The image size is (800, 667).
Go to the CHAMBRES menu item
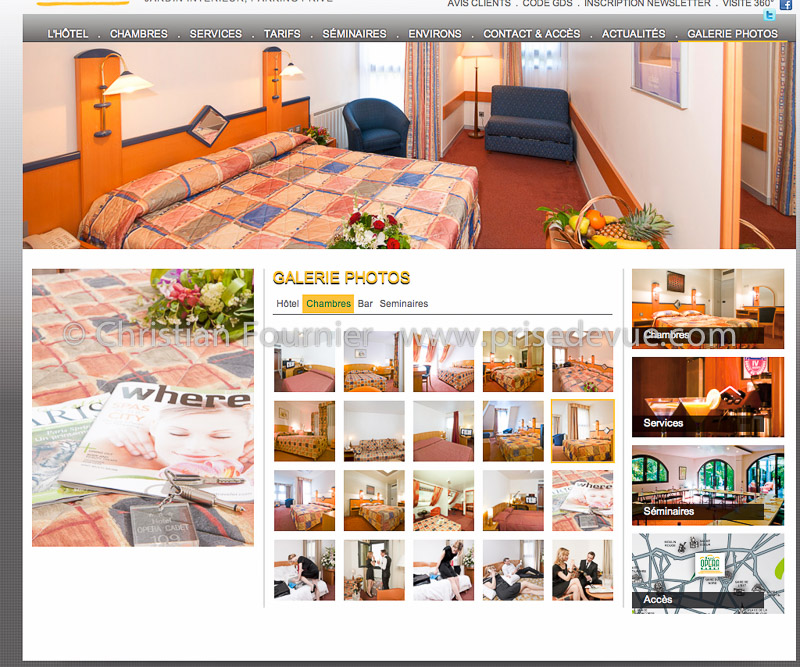(139, 34)
